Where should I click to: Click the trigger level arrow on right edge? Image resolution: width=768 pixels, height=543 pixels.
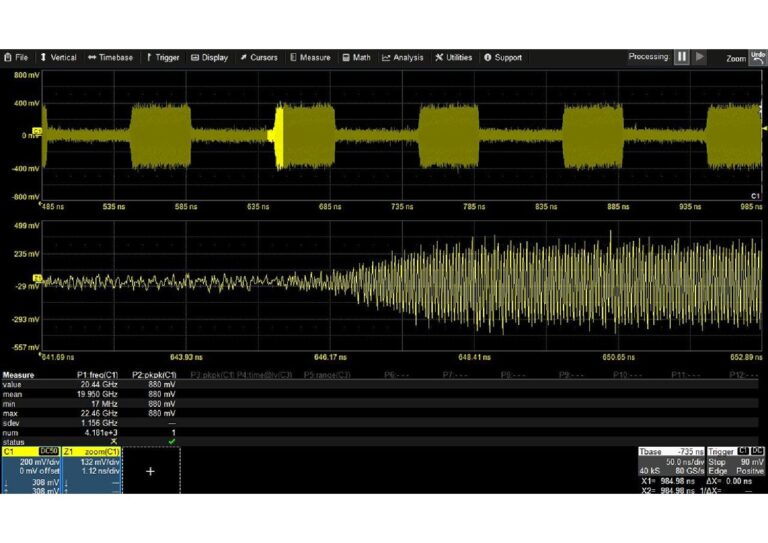pyautogui.click(x=765, y=128)
